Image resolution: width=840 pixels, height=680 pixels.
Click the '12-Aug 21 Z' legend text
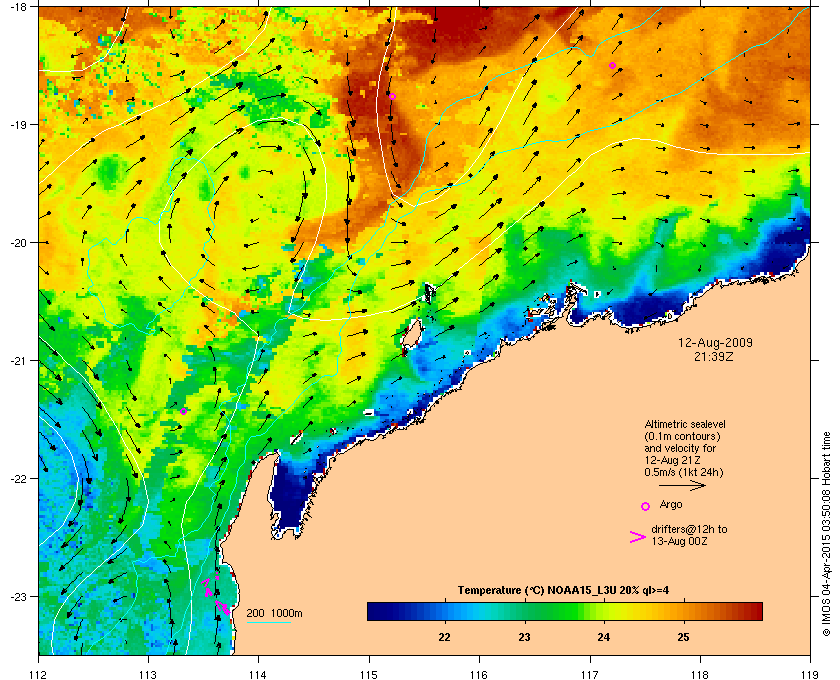click(x=672, y=460)
